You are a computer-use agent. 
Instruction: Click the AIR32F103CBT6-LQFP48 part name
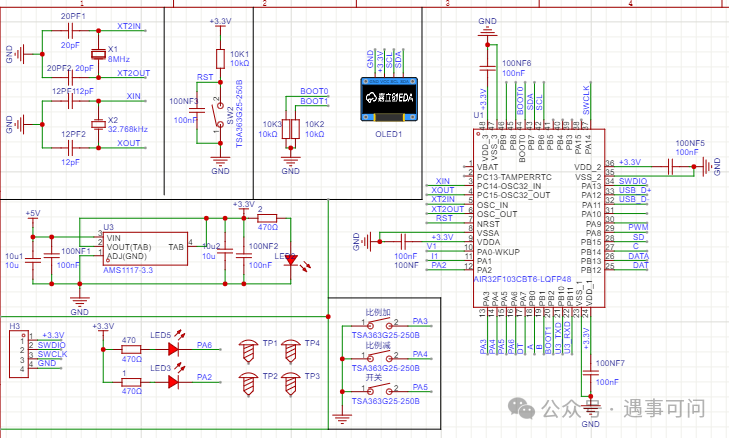(522, 279)
